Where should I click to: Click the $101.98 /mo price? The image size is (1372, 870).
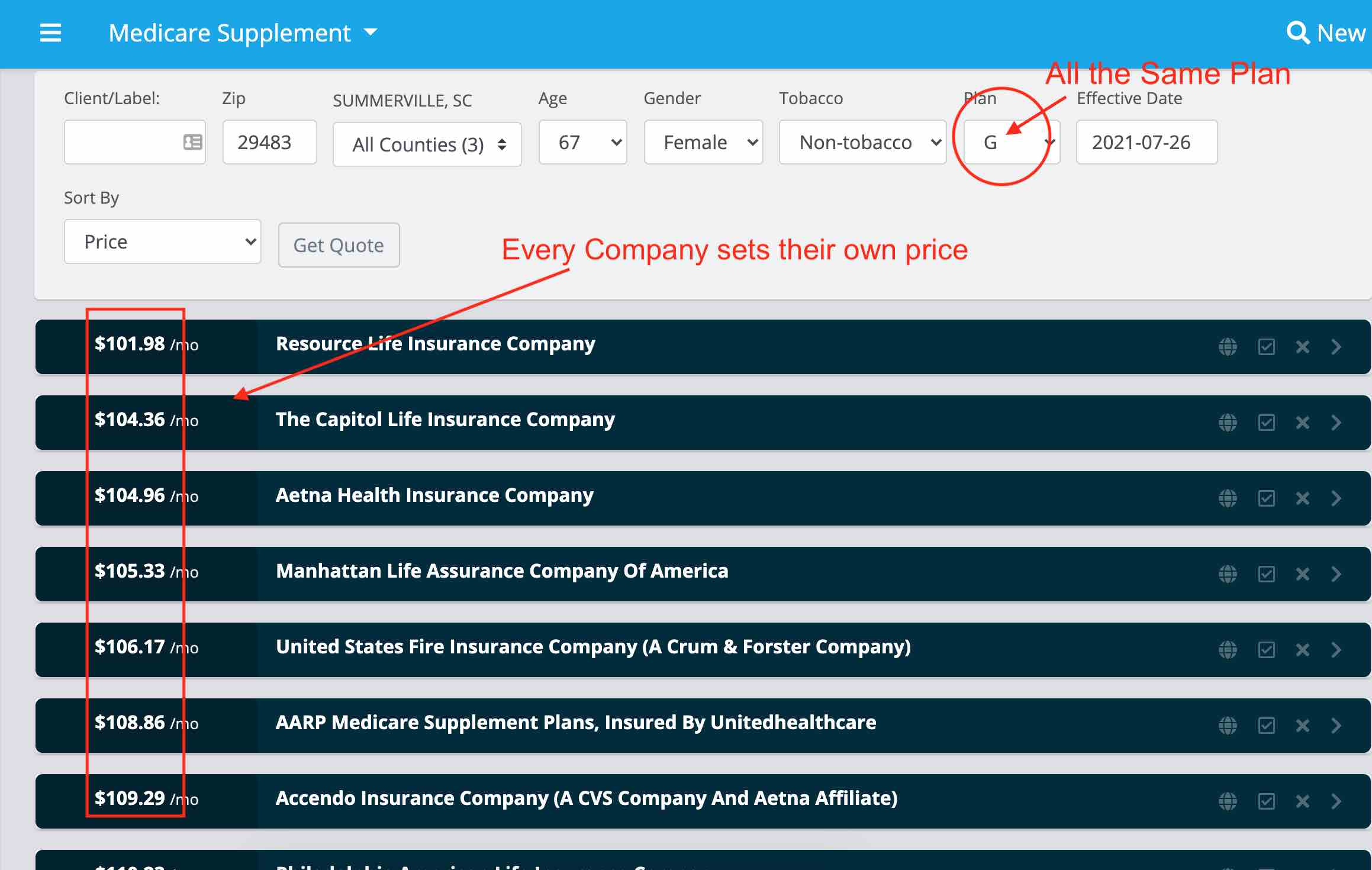pyautogui.click(x=147, y=344)
